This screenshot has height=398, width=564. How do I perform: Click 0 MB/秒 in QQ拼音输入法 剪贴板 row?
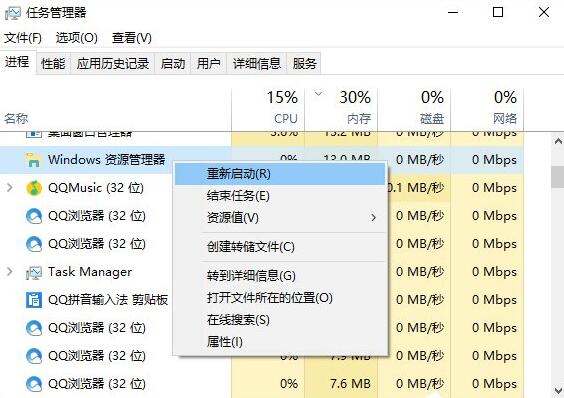click(x=420, y=299)
